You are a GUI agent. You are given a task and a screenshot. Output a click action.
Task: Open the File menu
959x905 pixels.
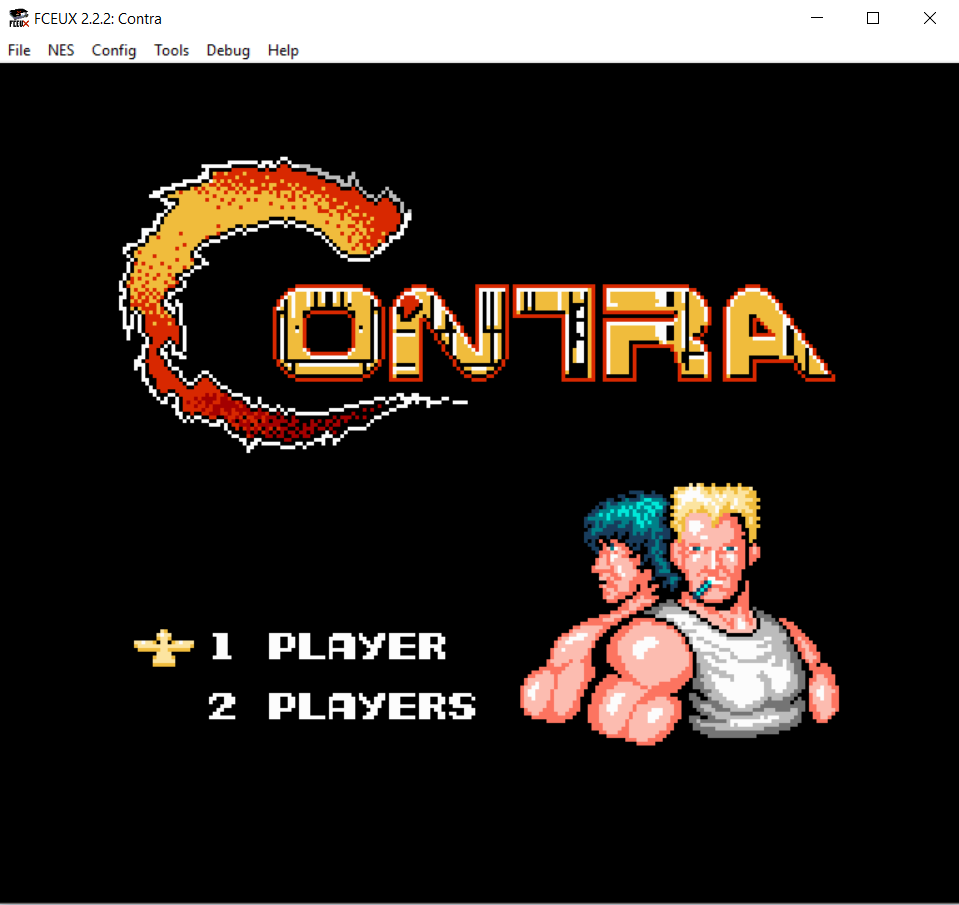(19, 50)
